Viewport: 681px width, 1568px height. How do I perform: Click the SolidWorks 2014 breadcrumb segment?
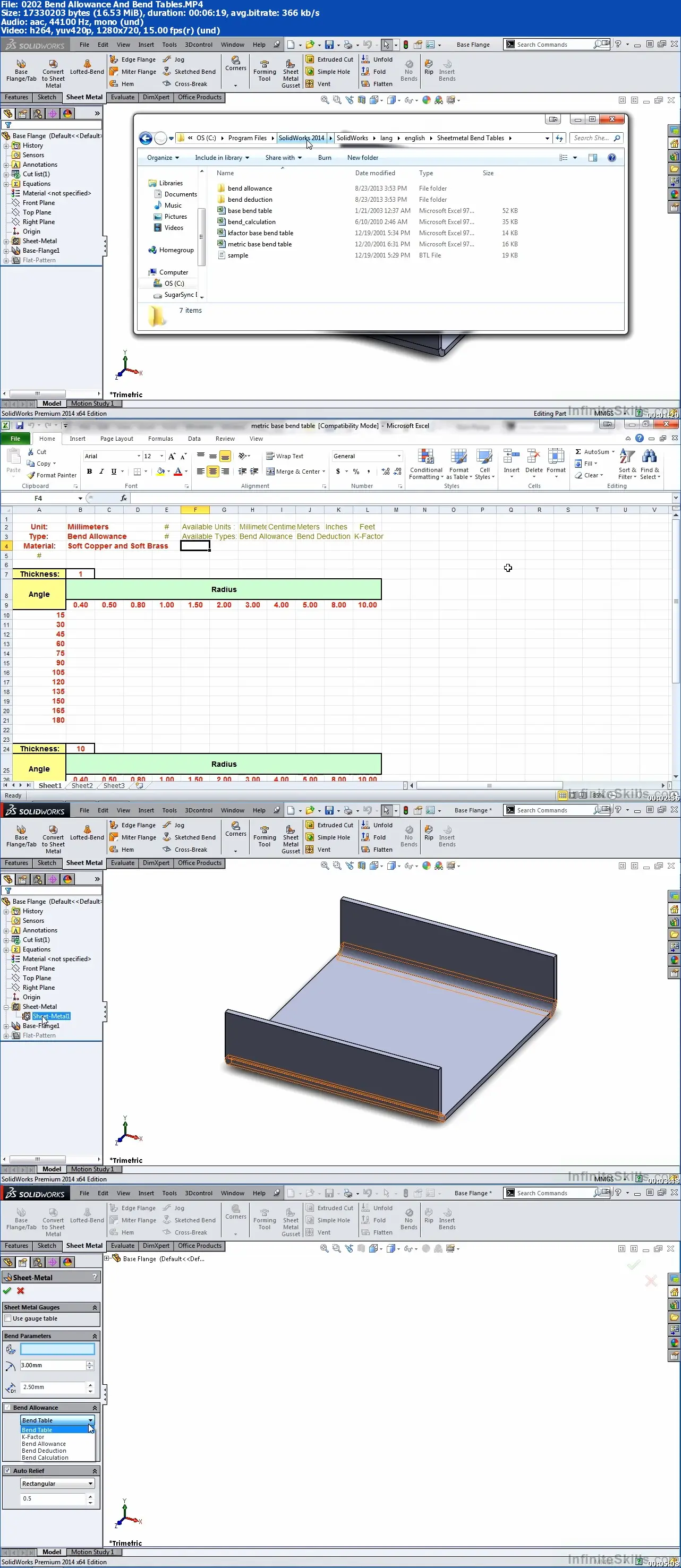pos(302,138)
